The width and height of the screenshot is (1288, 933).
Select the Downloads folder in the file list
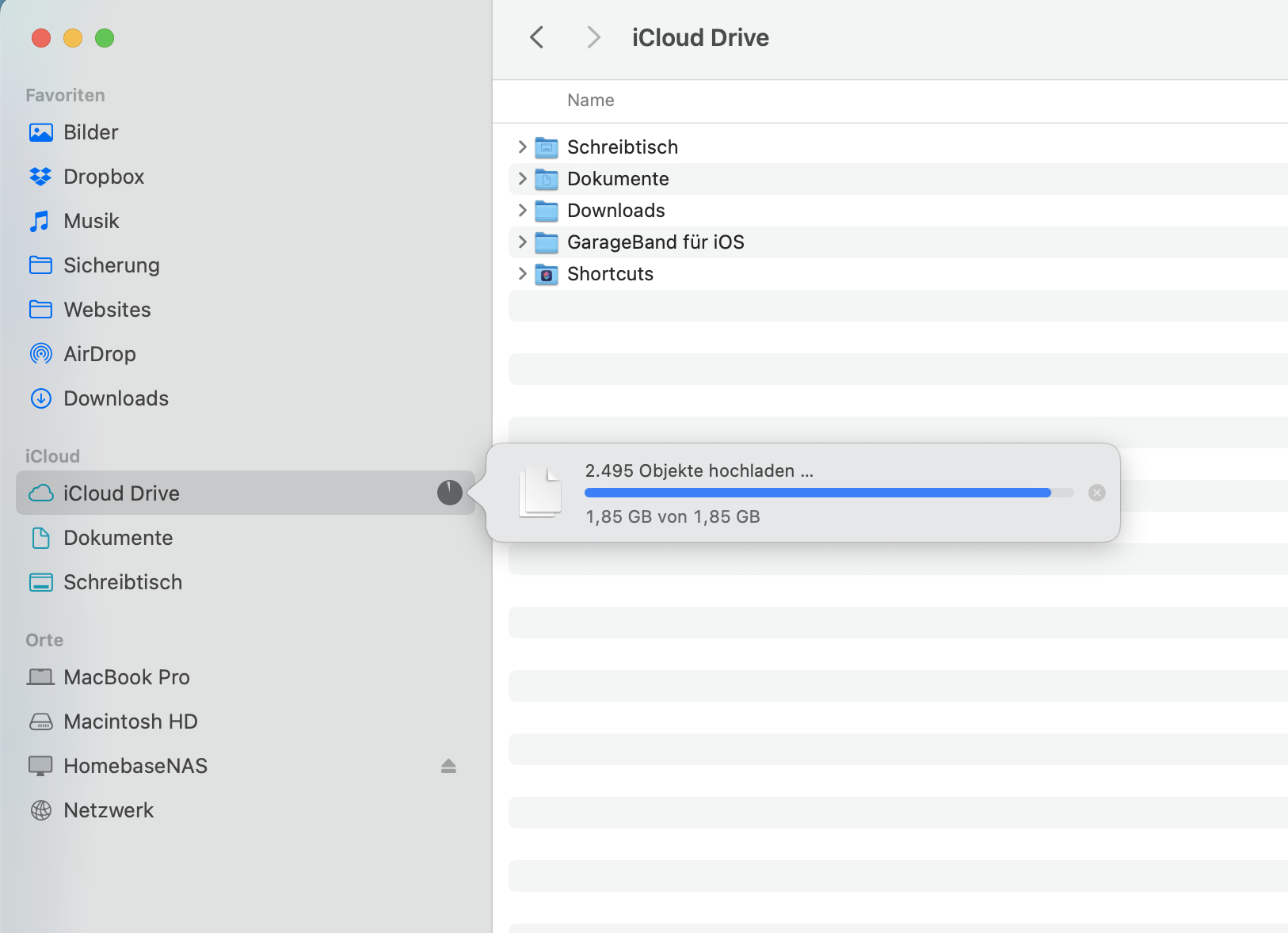615,211
